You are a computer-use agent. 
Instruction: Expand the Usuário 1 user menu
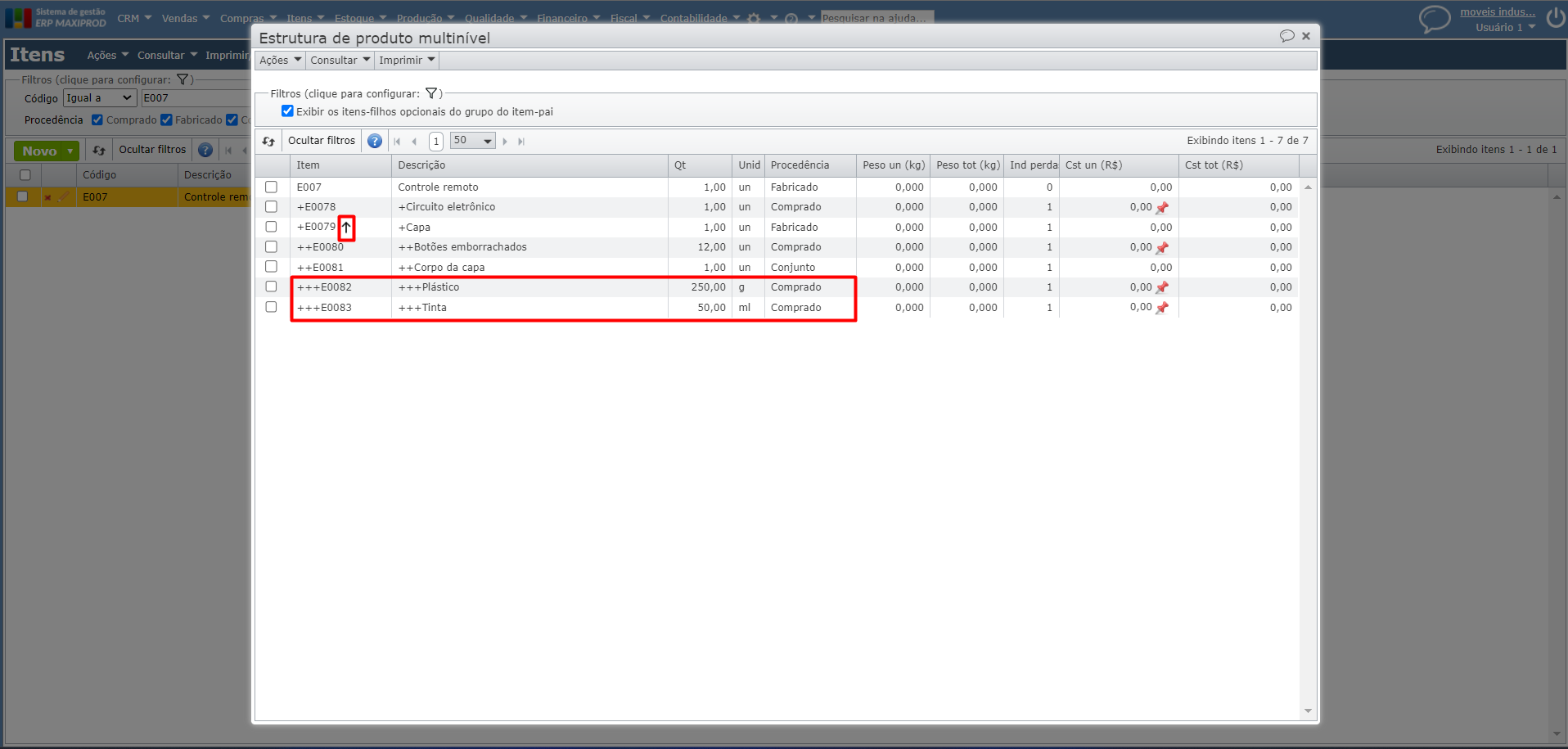[x=1506, y=27]
